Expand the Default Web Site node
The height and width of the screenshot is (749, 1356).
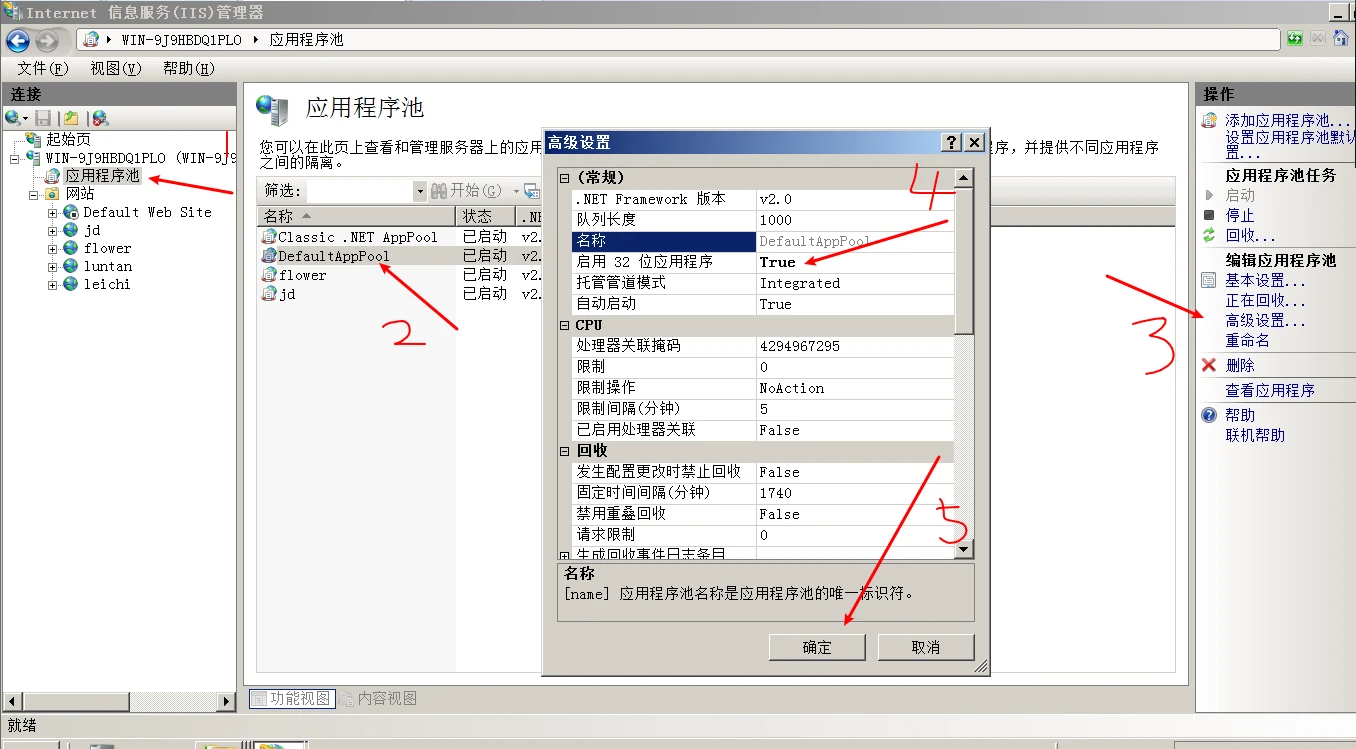coord(52,212)
